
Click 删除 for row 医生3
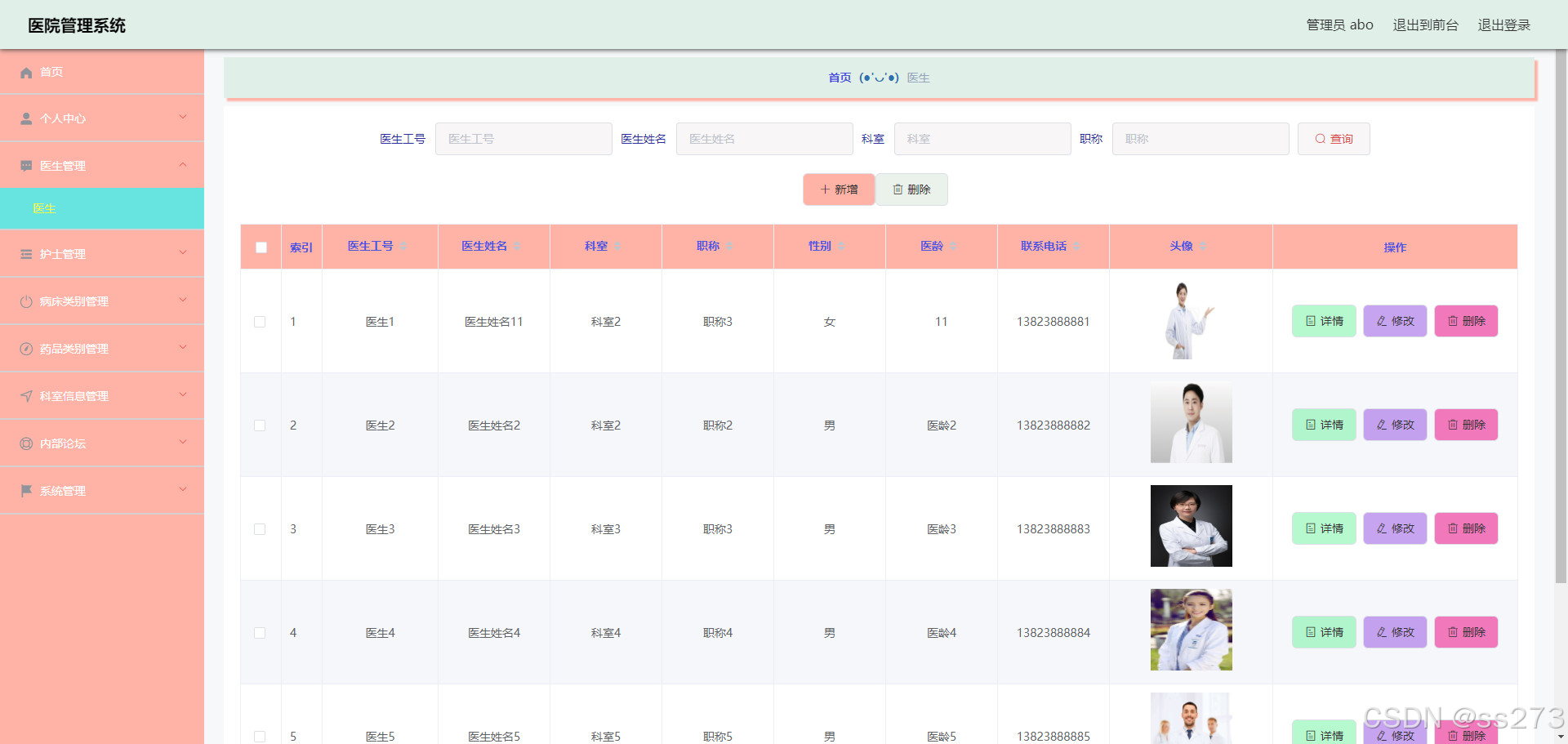tap(1466, 528)
